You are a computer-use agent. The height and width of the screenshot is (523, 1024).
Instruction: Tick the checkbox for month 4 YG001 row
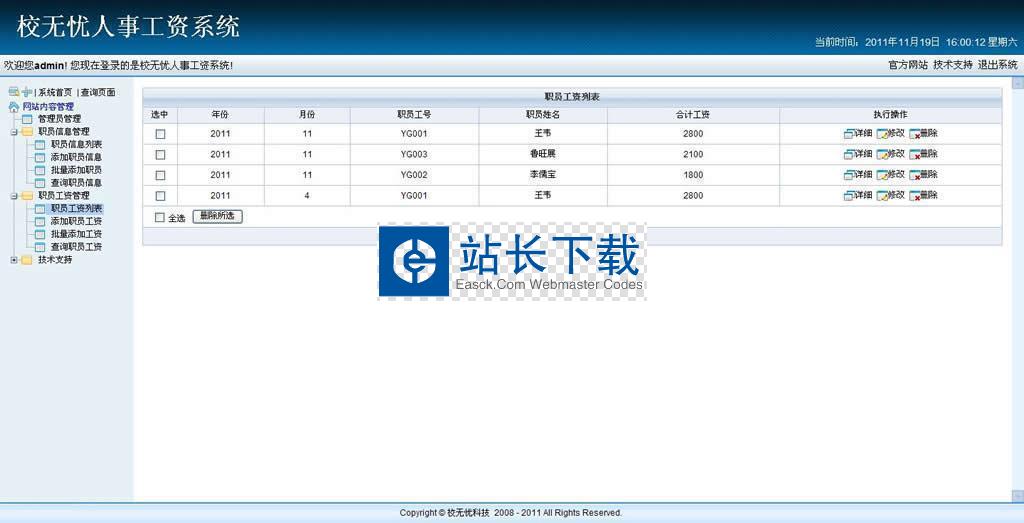pyautogui.click(x=160, y=196)
